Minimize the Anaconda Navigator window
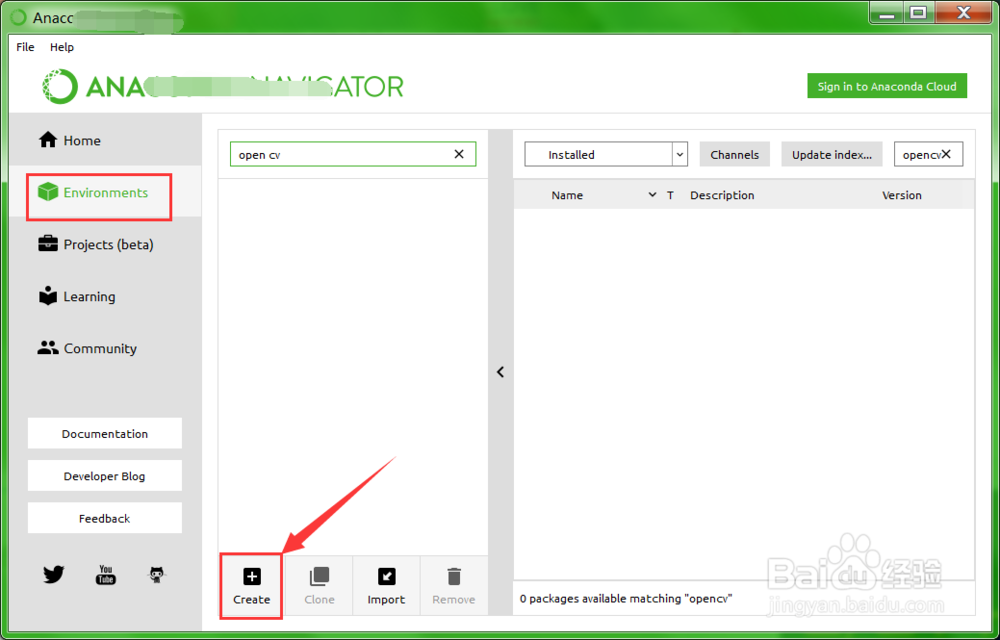 887,12
